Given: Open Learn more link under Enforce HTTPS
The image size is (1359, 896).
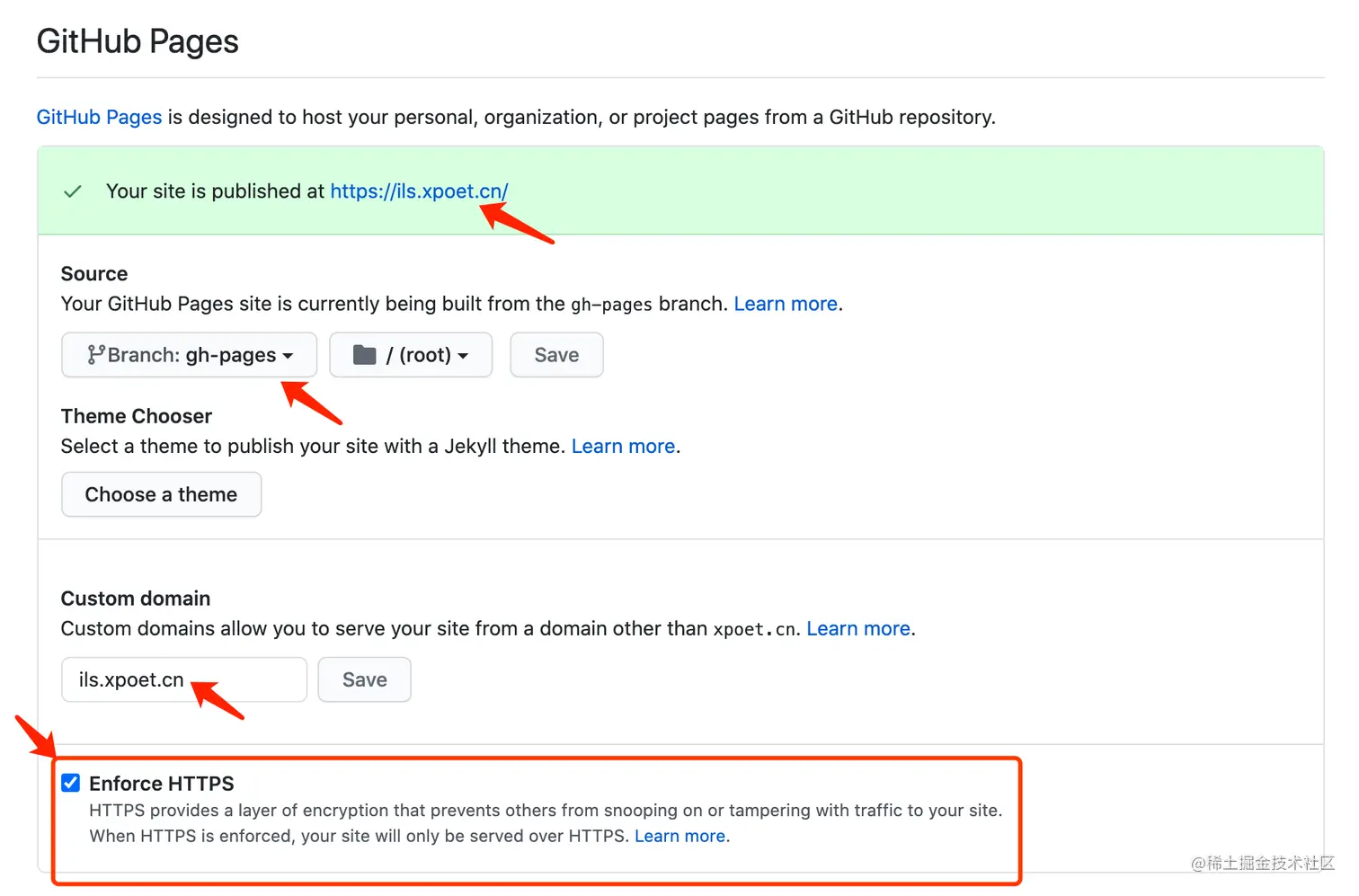Looking at the screenshot, I should pos(679,837).
